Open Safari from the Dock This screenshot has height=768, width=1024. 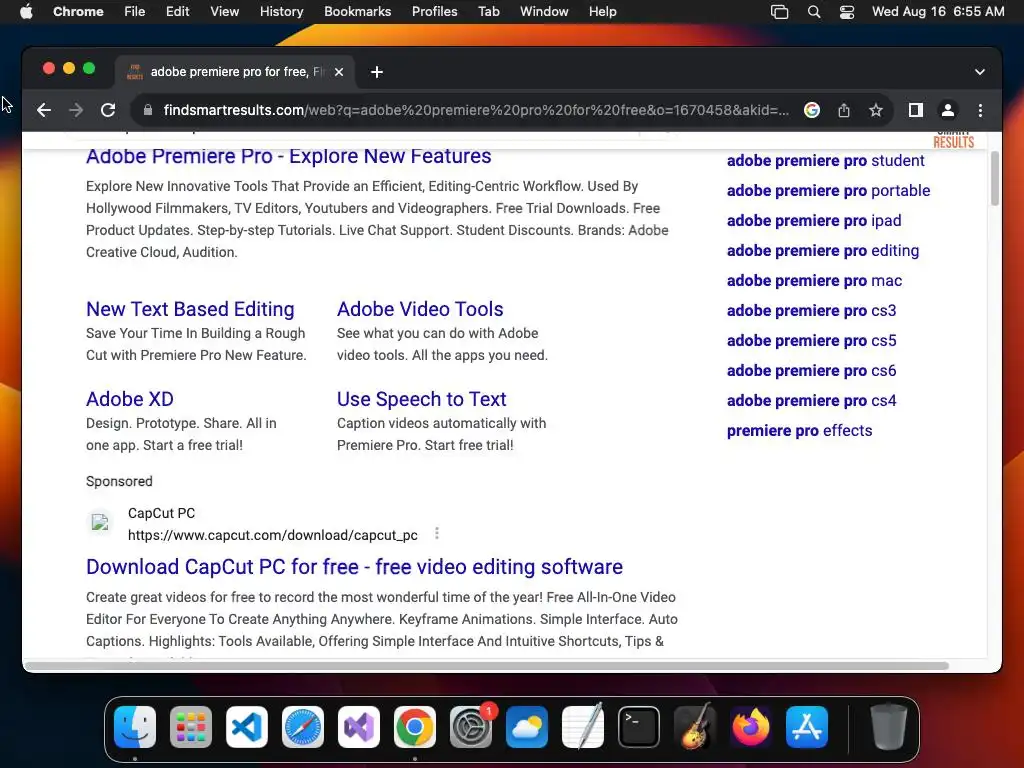click(303, 727)
